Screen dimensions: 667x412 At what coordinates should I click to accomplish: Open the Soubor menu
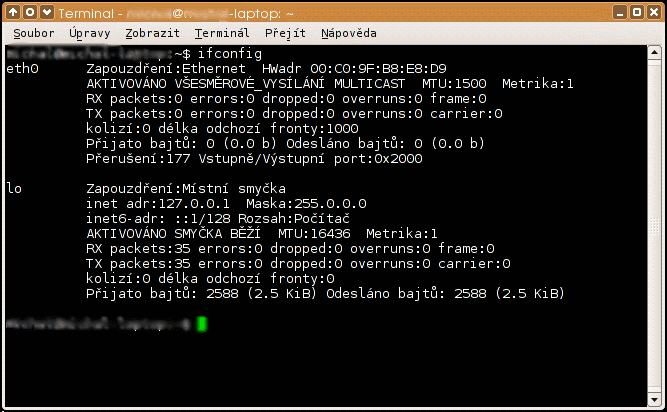tap(34, 33)
